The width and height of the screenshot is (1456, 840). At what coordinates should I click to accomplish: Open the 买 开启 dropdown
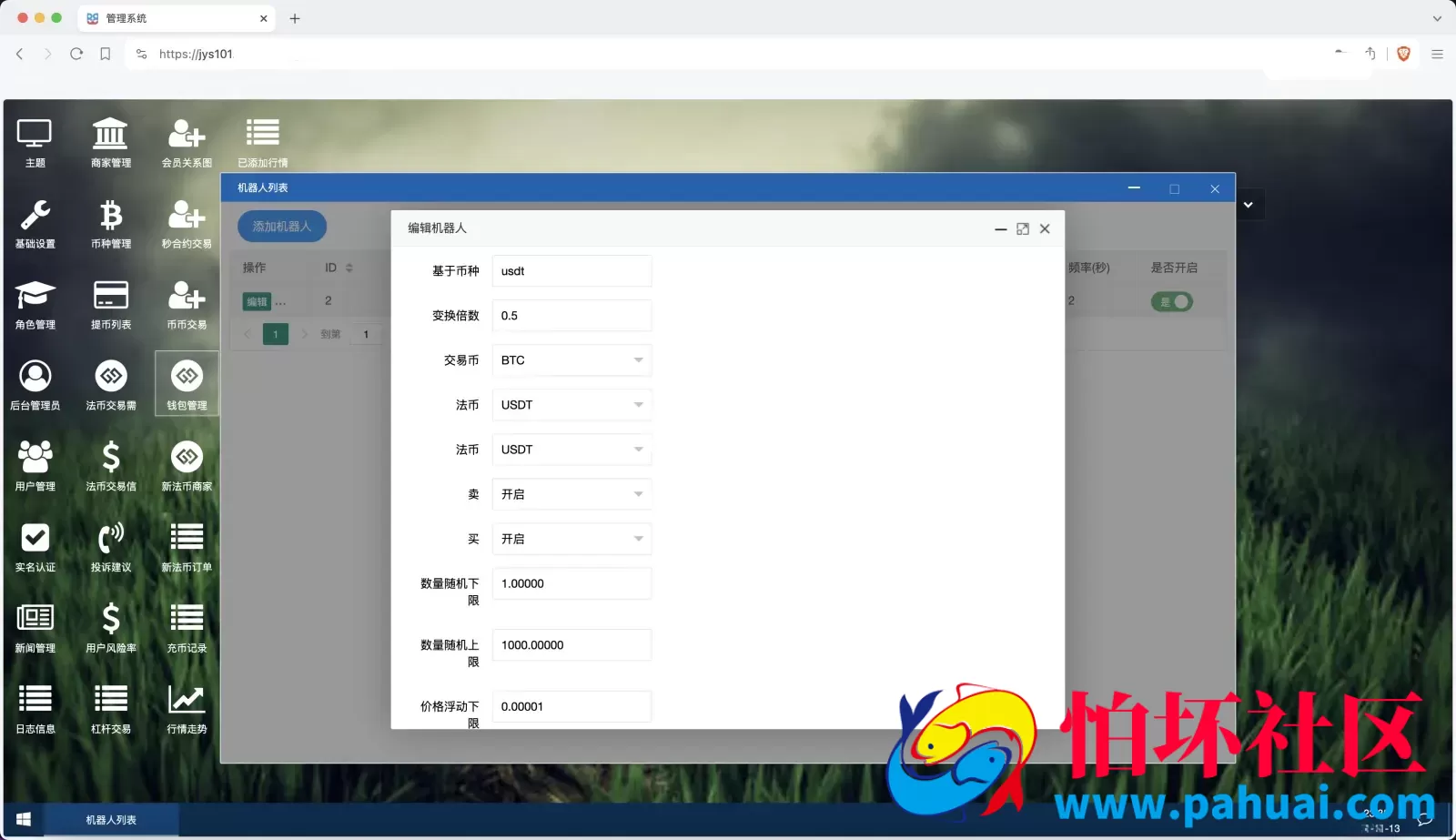click(571, 539)
